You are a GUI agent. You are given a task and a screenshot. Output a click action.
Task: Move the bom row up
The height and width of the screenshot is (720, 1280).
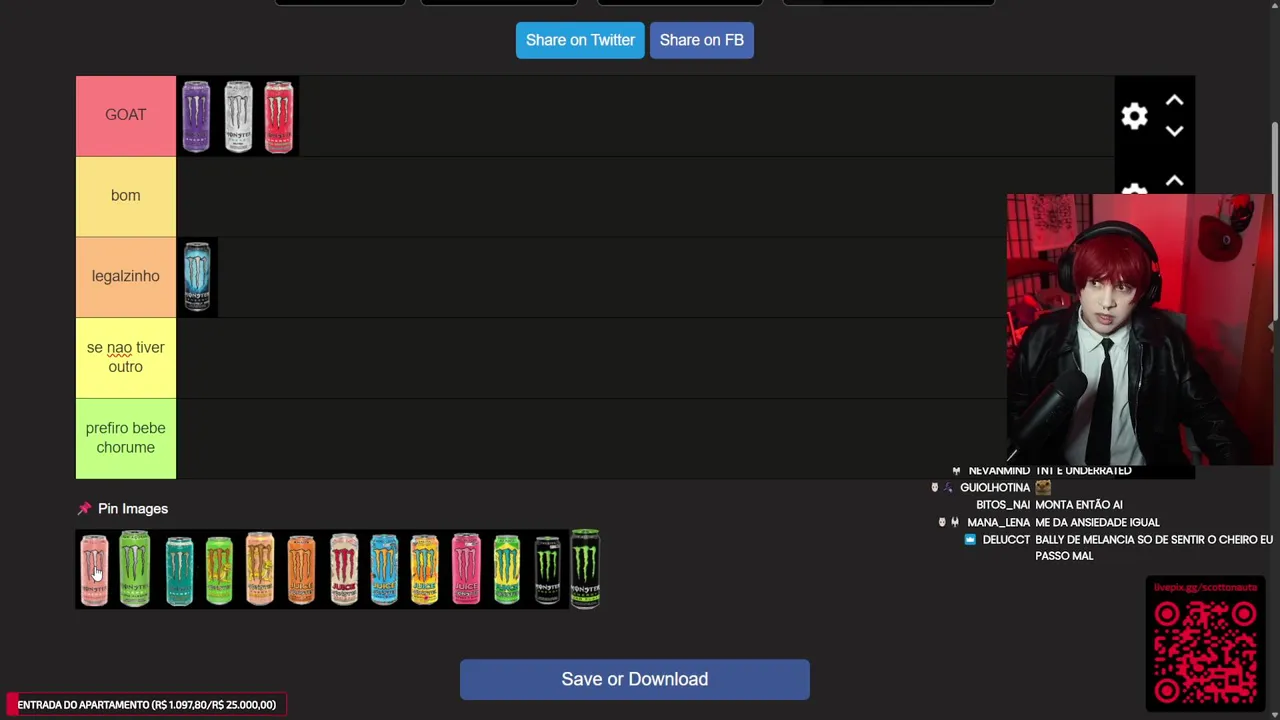click(x=1174, y=181)
